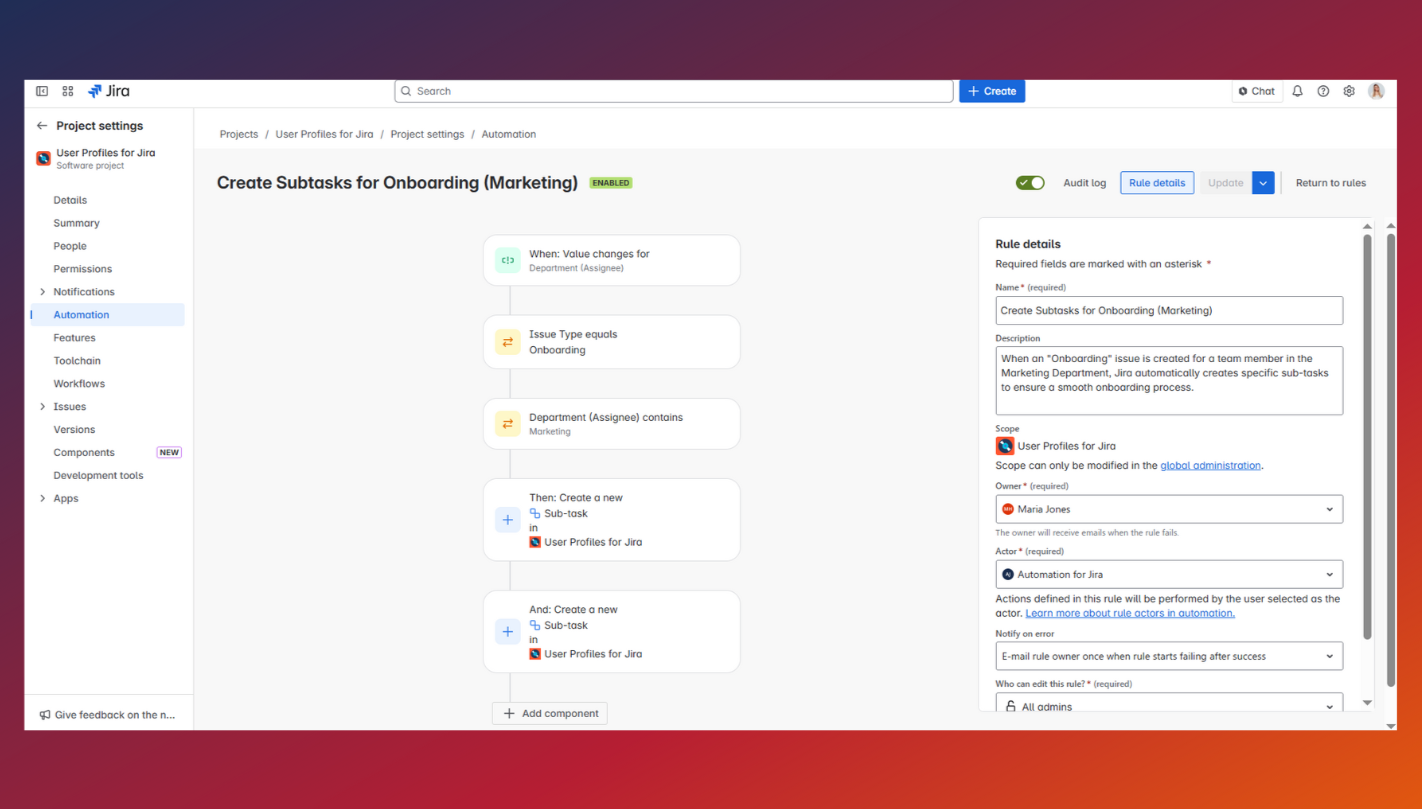The image size is (1422, 809).
Task: Click Project settings in the breadcrumb
Action: 427,134
